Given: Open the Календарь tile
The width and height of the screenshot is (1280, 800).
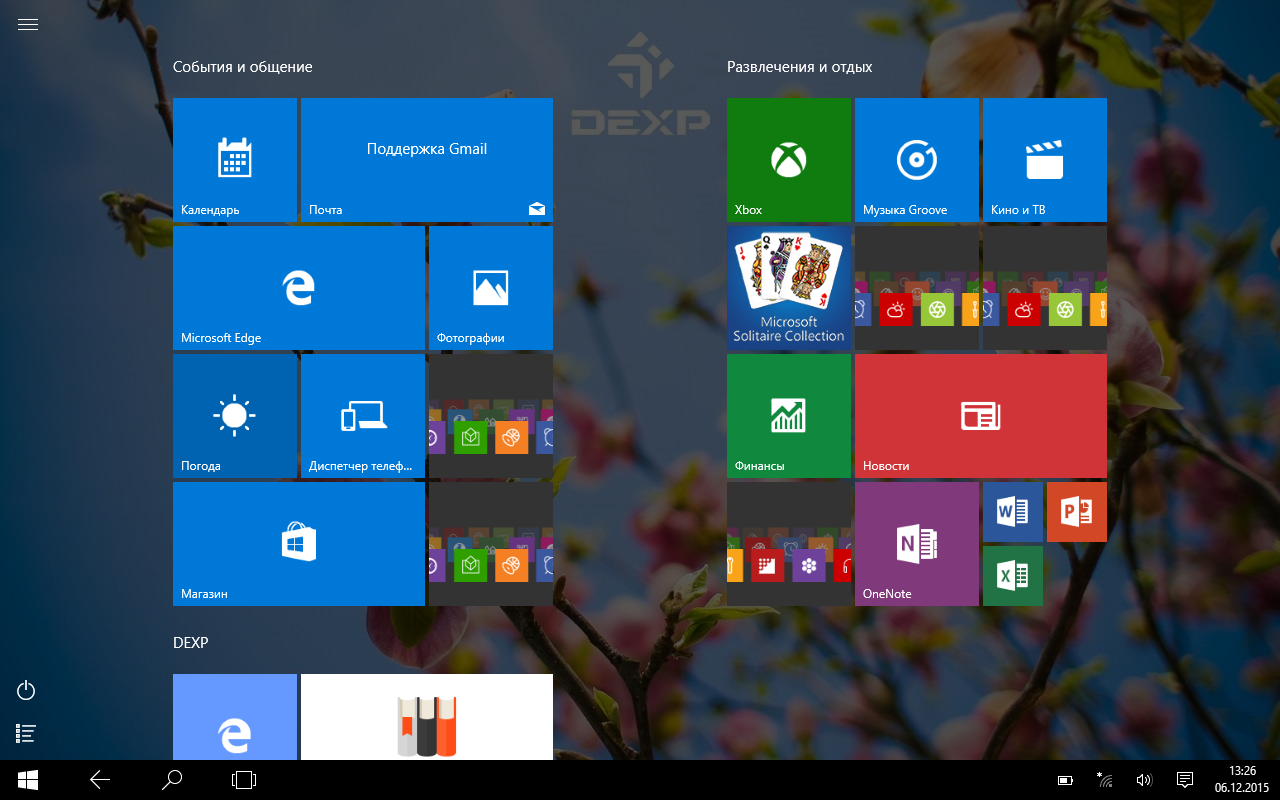Looking at the screenshot, I should [235, 160].
